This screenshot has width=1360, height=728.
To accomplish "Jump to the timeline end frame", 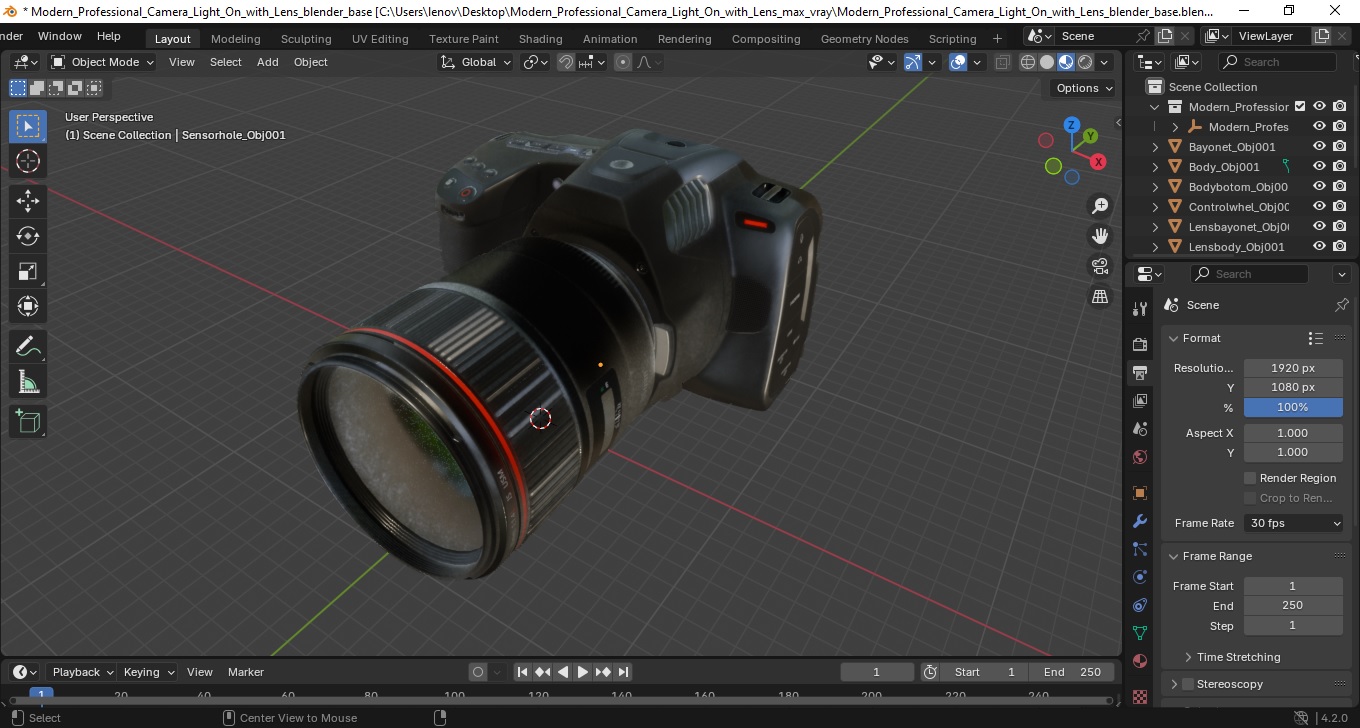I will point(623,672).
